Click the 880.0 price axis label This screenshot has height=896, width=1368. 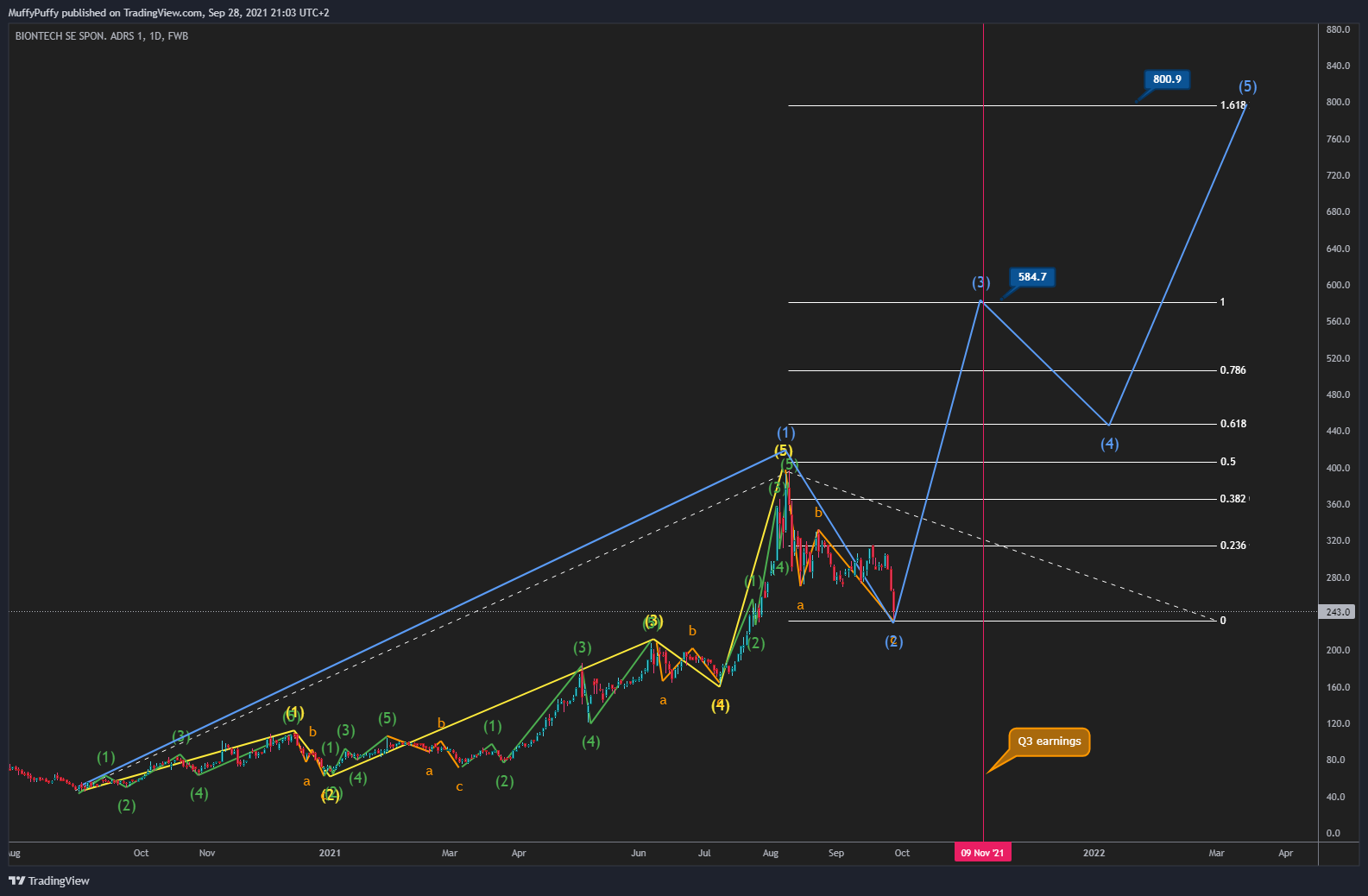pyautogui.click(x=1338, y=29)
